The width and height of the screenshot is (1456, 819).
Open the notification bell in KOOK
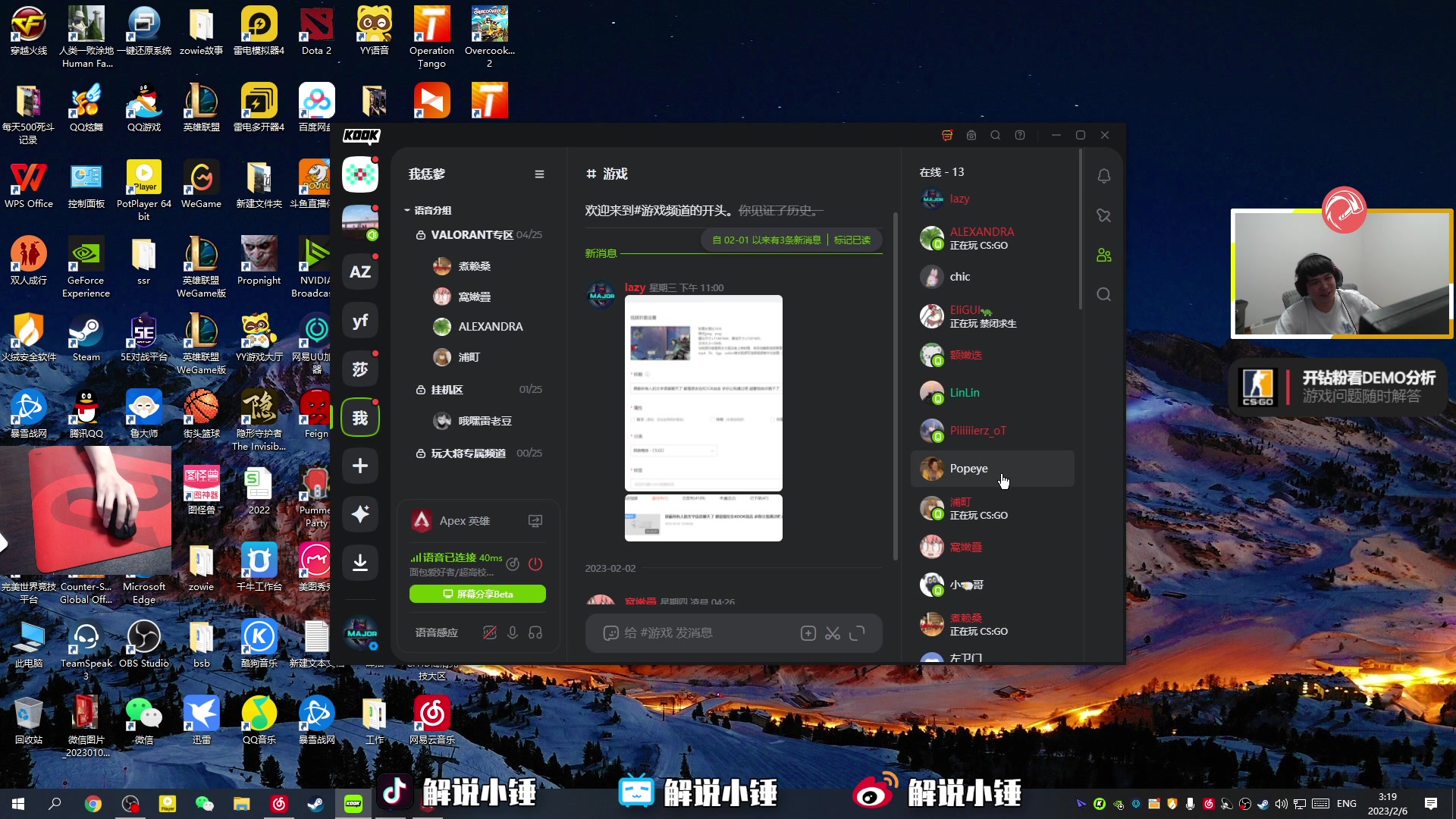coord(1103,176)
